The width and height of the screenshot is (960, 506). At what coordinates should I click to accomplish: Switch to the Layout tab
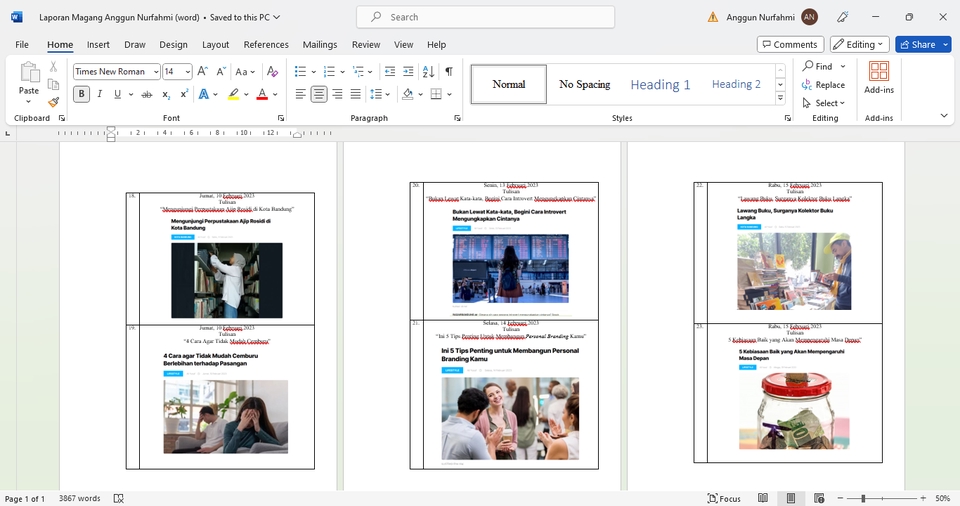[216, 45]
